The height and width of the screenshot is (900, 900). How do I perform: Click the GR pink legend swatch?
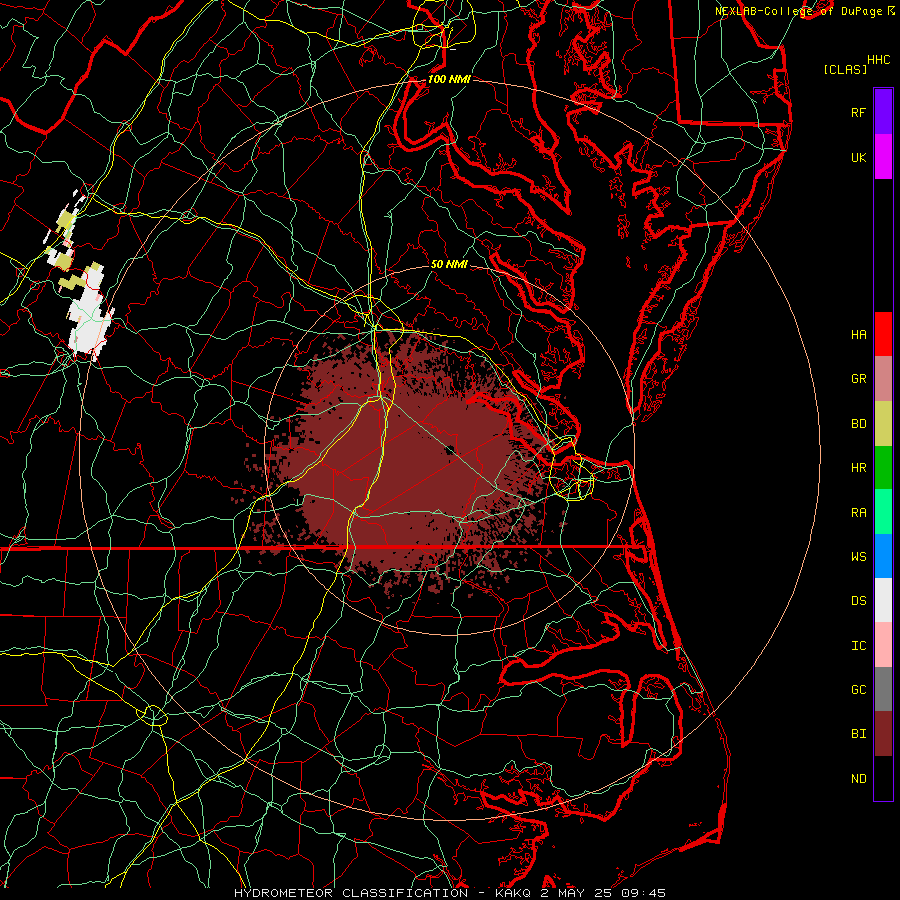click(883, 379)
